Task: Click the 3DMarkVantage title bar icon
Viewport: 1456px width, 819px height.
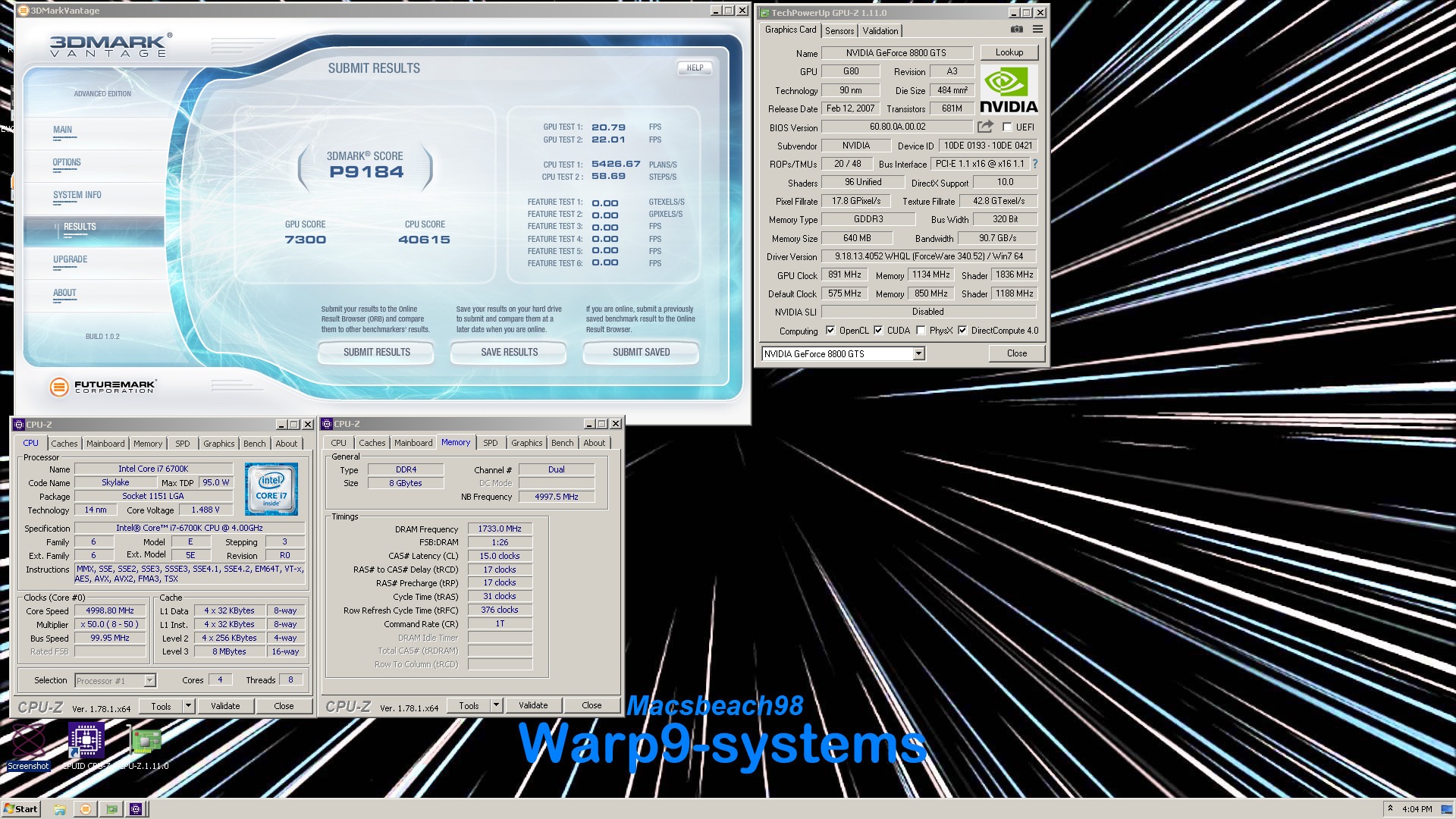Action: coord(23,11)
